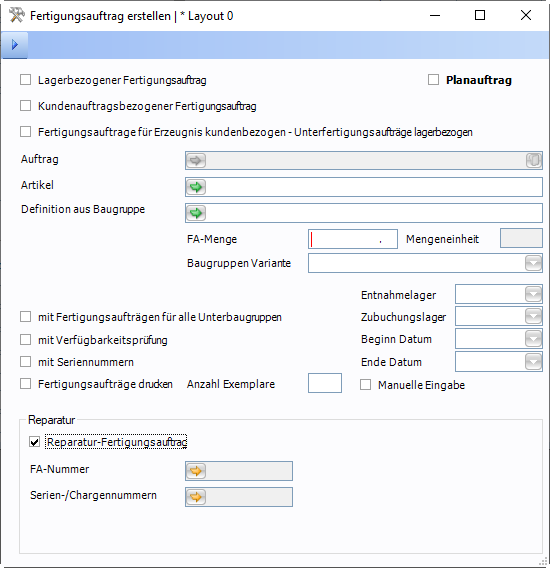Click green arrow for Definition aus Baugruppe
This screenshot has width=550, height=568.
tap(196, 213)
